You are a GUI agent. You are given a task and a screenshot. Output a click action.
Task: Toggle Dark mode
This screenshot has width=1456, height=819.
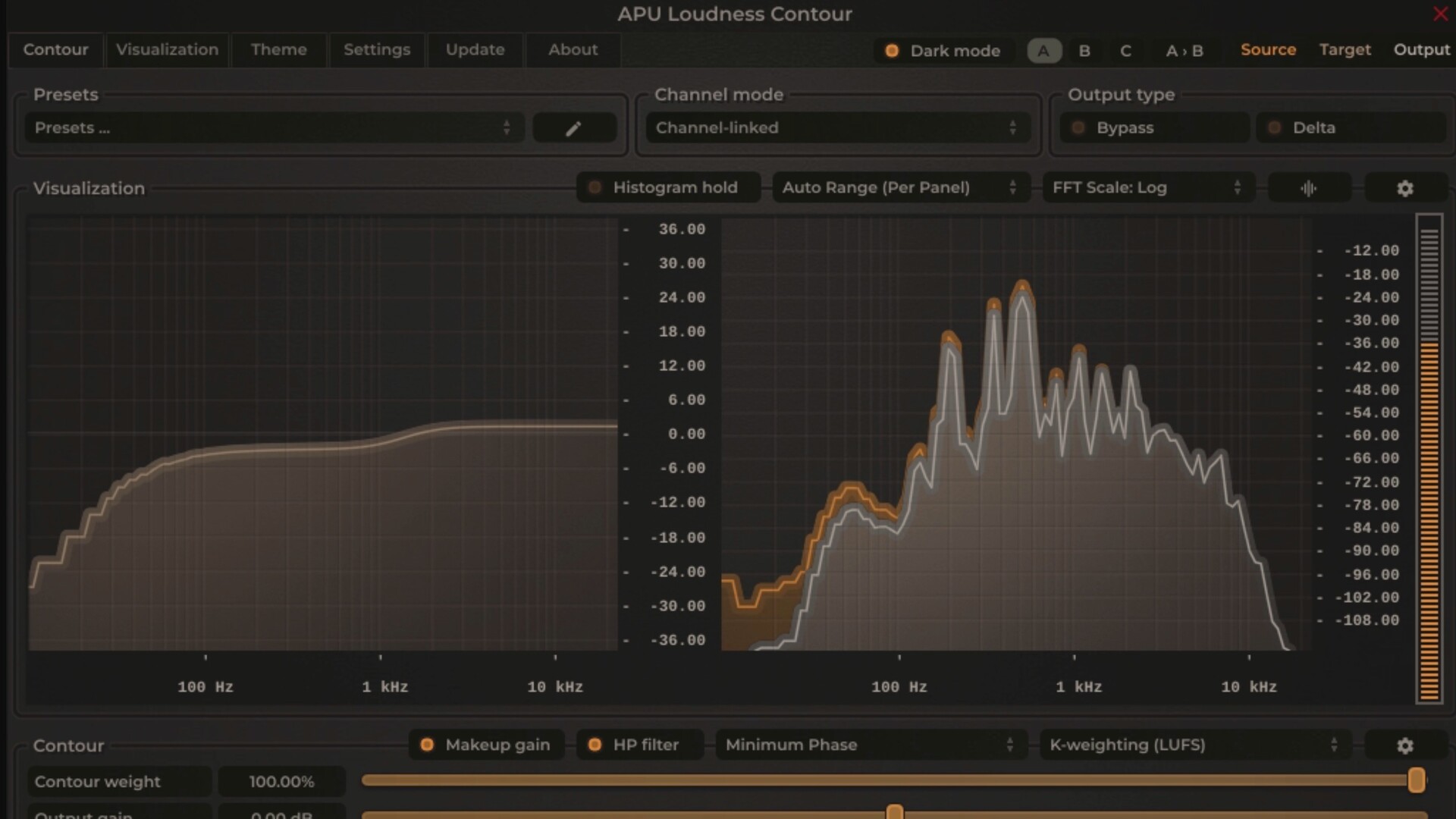pyautogui.click(x=944, y=51)
